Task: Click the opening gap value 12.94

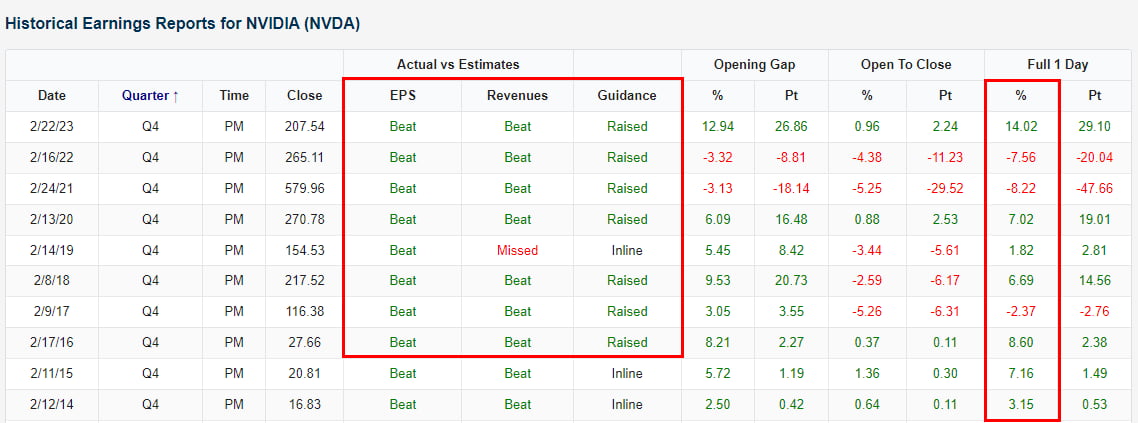Action: point(718,126)
